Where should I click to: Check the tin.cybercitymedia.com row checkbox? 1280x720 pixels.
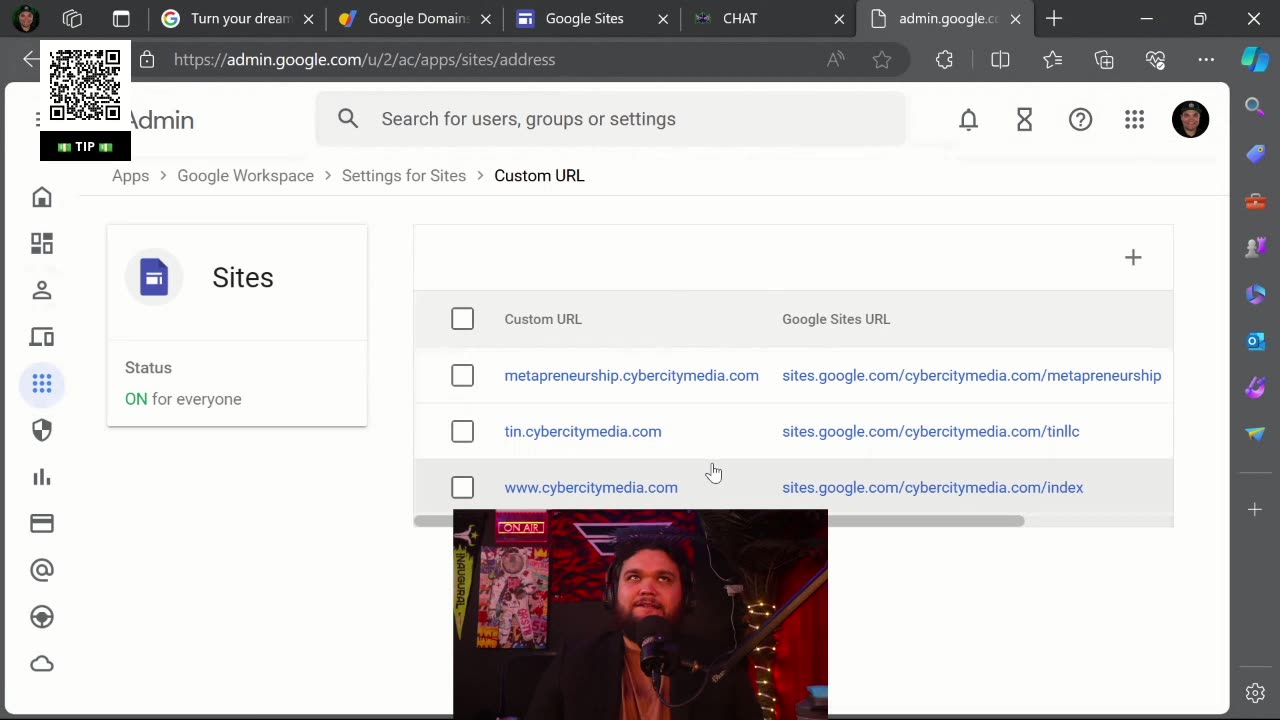pos(462,431)
